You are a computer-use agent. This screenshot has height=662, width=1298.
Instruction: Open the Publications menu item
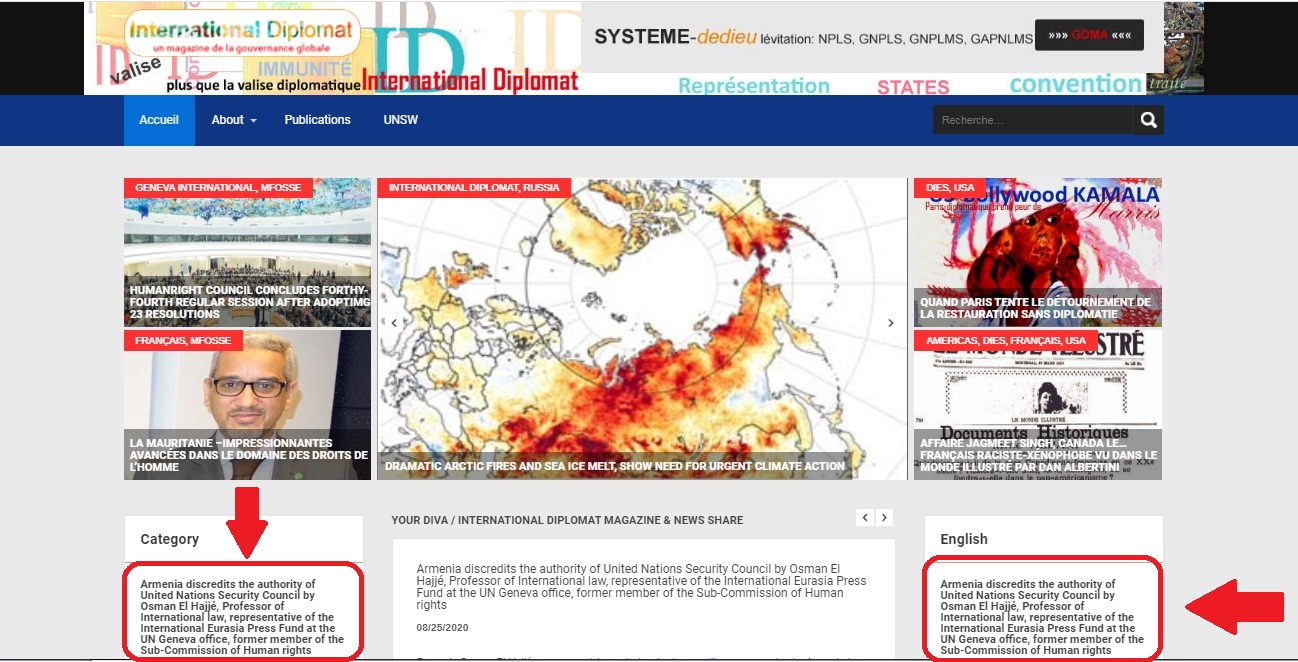point(317,120)
